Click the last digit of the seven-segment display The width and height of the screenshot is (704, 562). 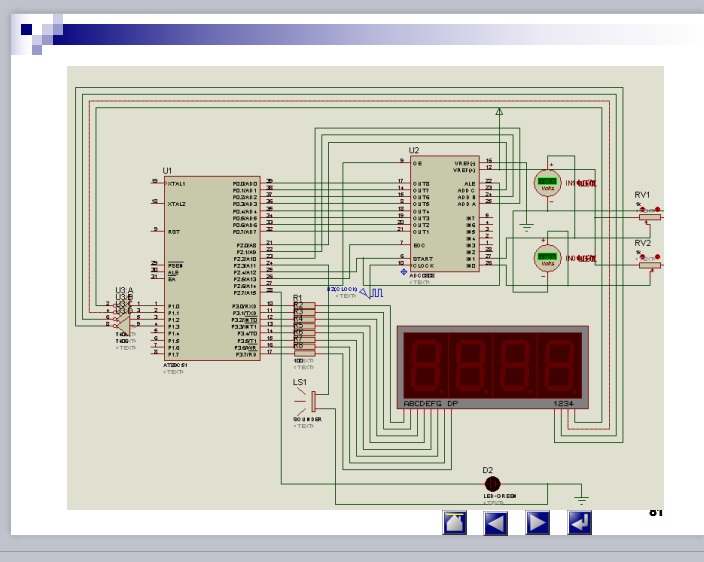[x=560, y=365]
